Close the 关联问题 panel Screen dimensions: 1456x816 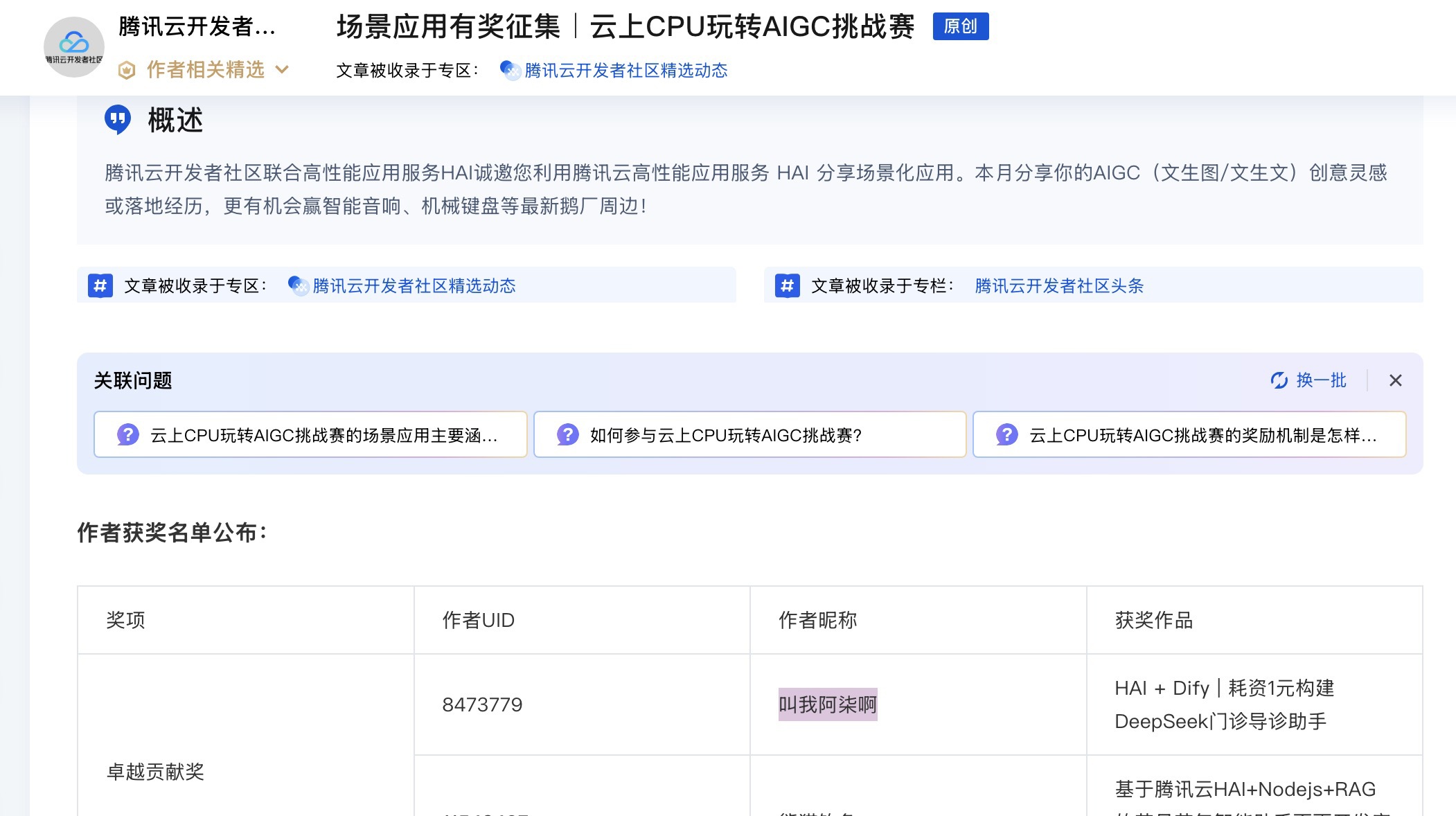point(1395,380)
